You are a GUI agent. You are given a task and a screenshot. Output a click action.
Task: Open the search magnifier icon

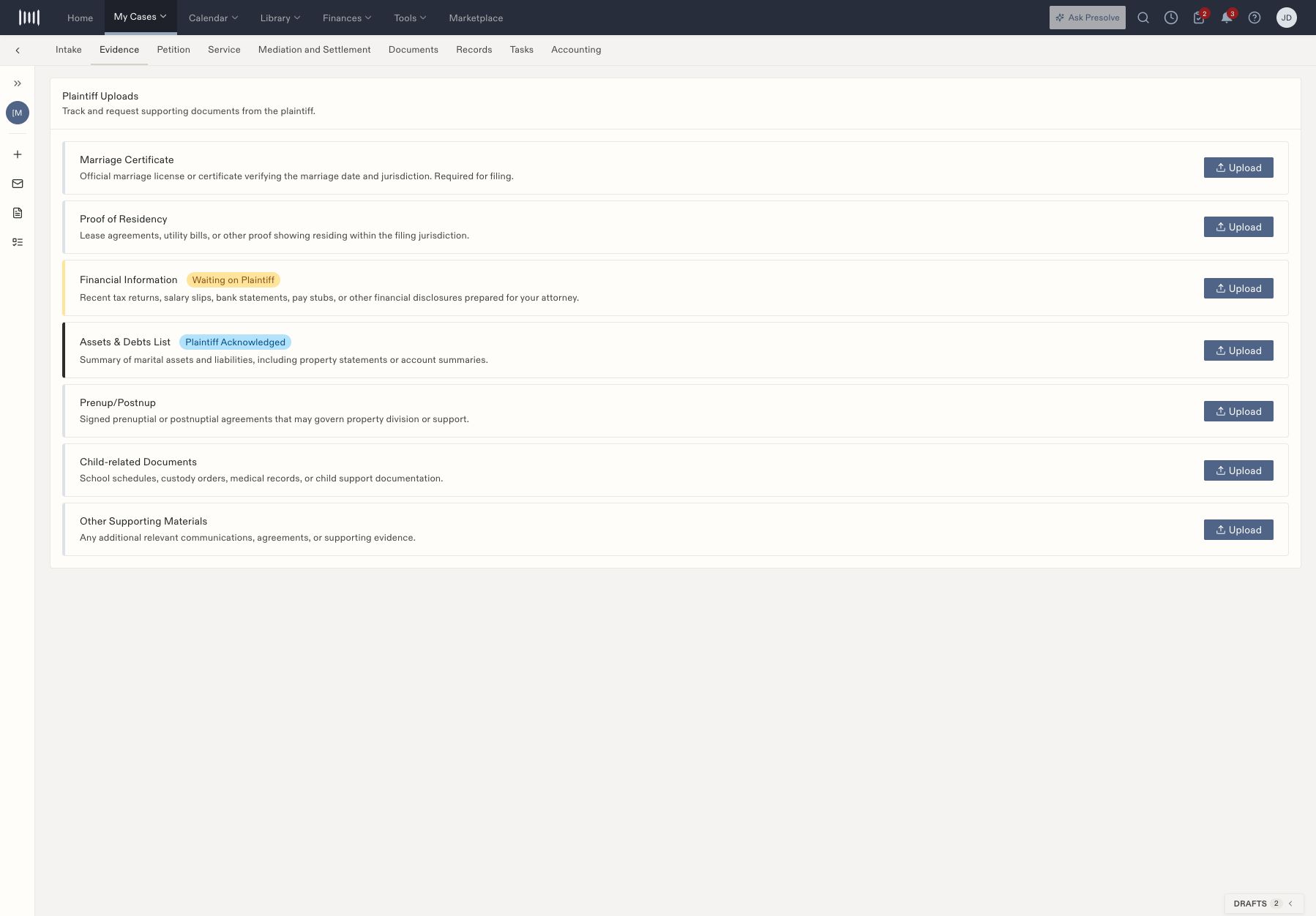pyautogui.click(x=1143, y=18)
